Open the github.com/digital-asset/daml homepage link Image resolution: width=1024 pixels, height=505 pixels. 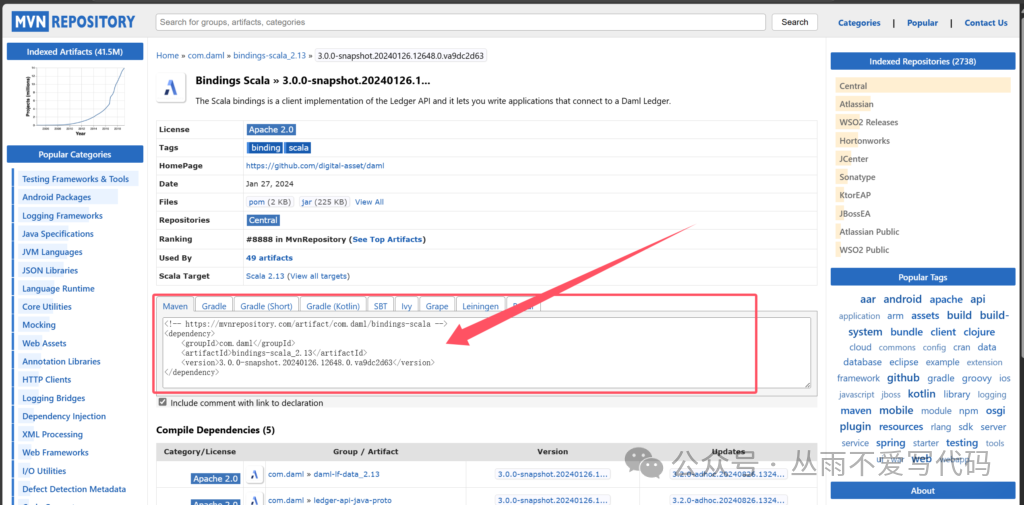(x=315, y=166)
